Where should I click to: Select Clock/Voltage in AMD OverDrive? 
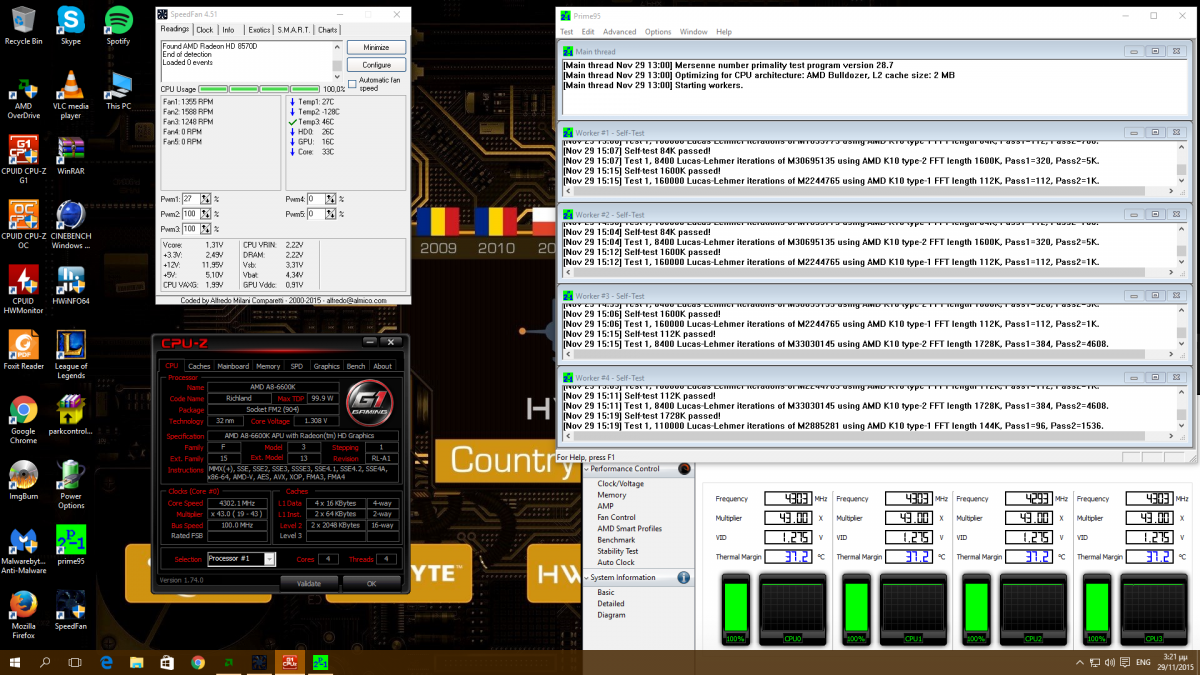pos(621,483)
